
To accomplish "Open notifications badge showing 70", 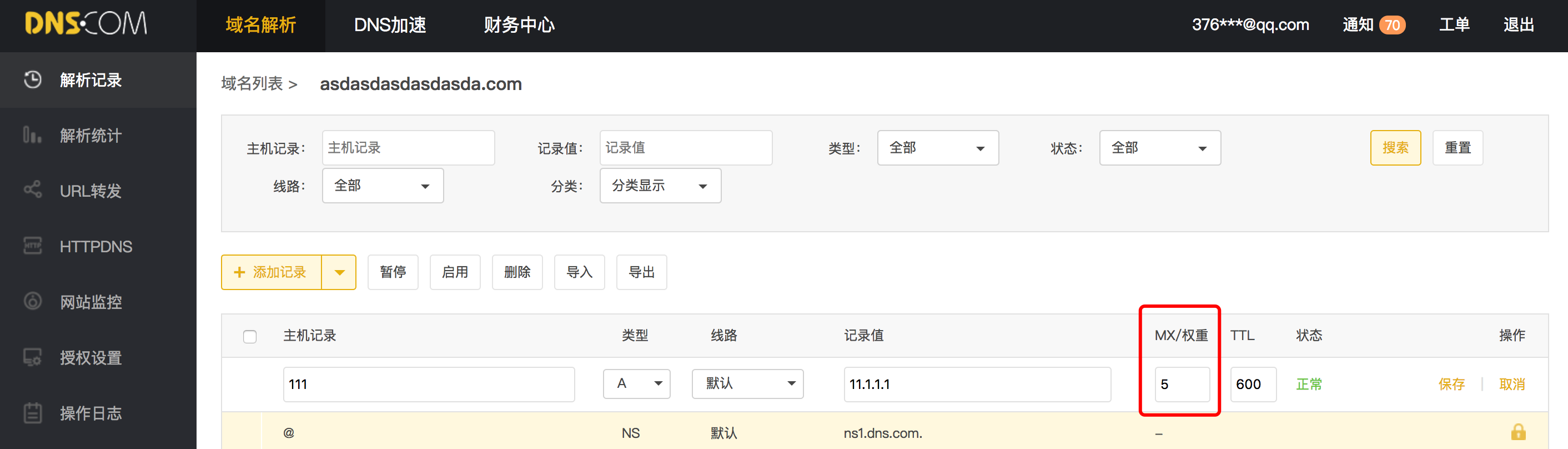I will pos(1392,25).
